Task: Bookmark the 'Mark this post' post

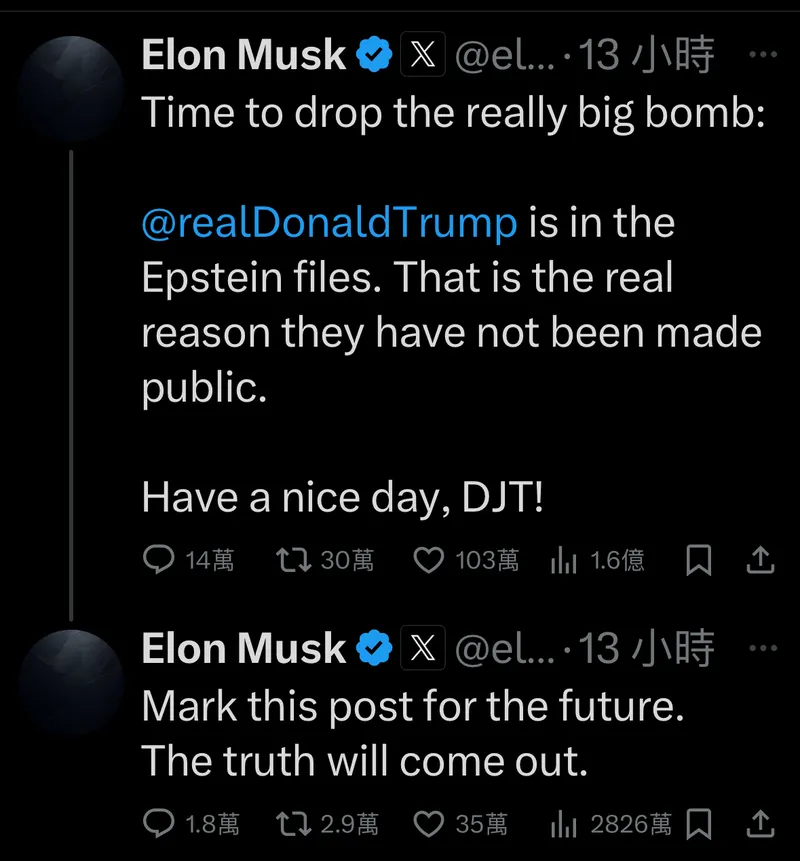Action: [700, 824]
